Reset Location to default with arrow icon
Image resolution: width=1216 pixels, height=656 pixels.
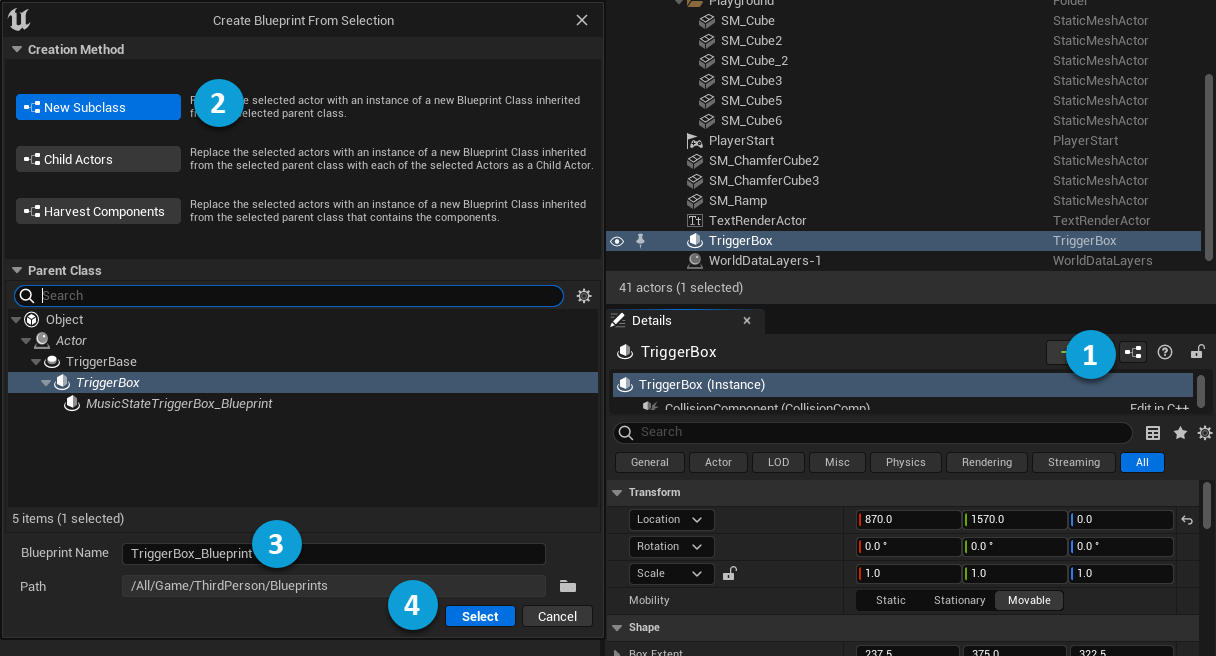(x=1187, y=520)
